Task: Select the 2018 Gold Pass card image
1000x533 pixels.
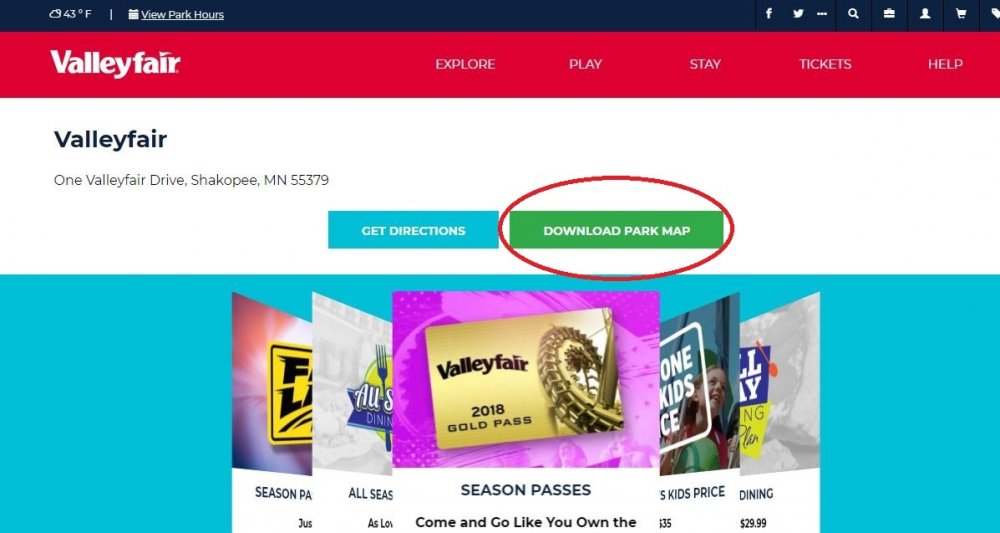Action: (526, 379)
